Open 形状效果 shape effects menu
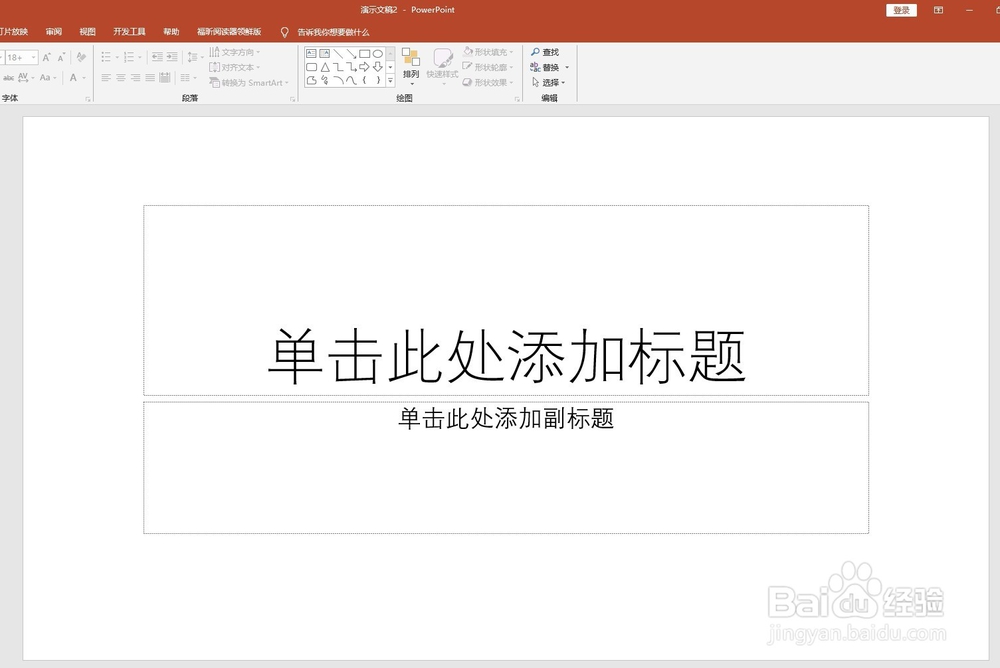The height and width of the screenshot is (668, 1000). point(488,82)
